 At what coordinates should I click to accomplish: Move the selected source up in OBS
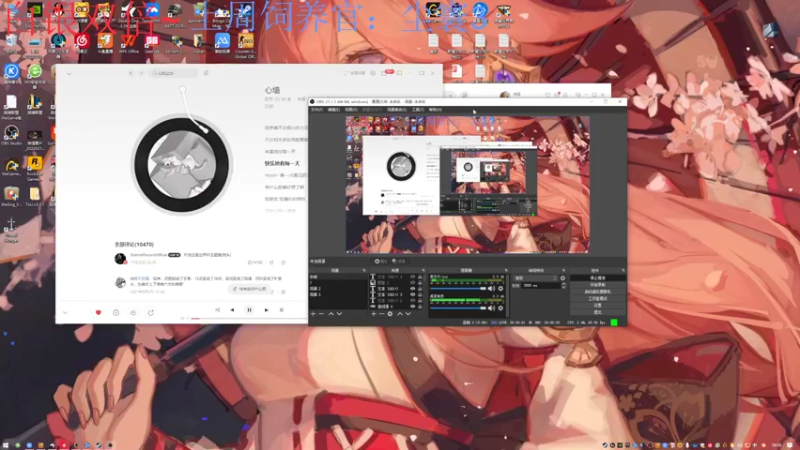tap(400, 314)
